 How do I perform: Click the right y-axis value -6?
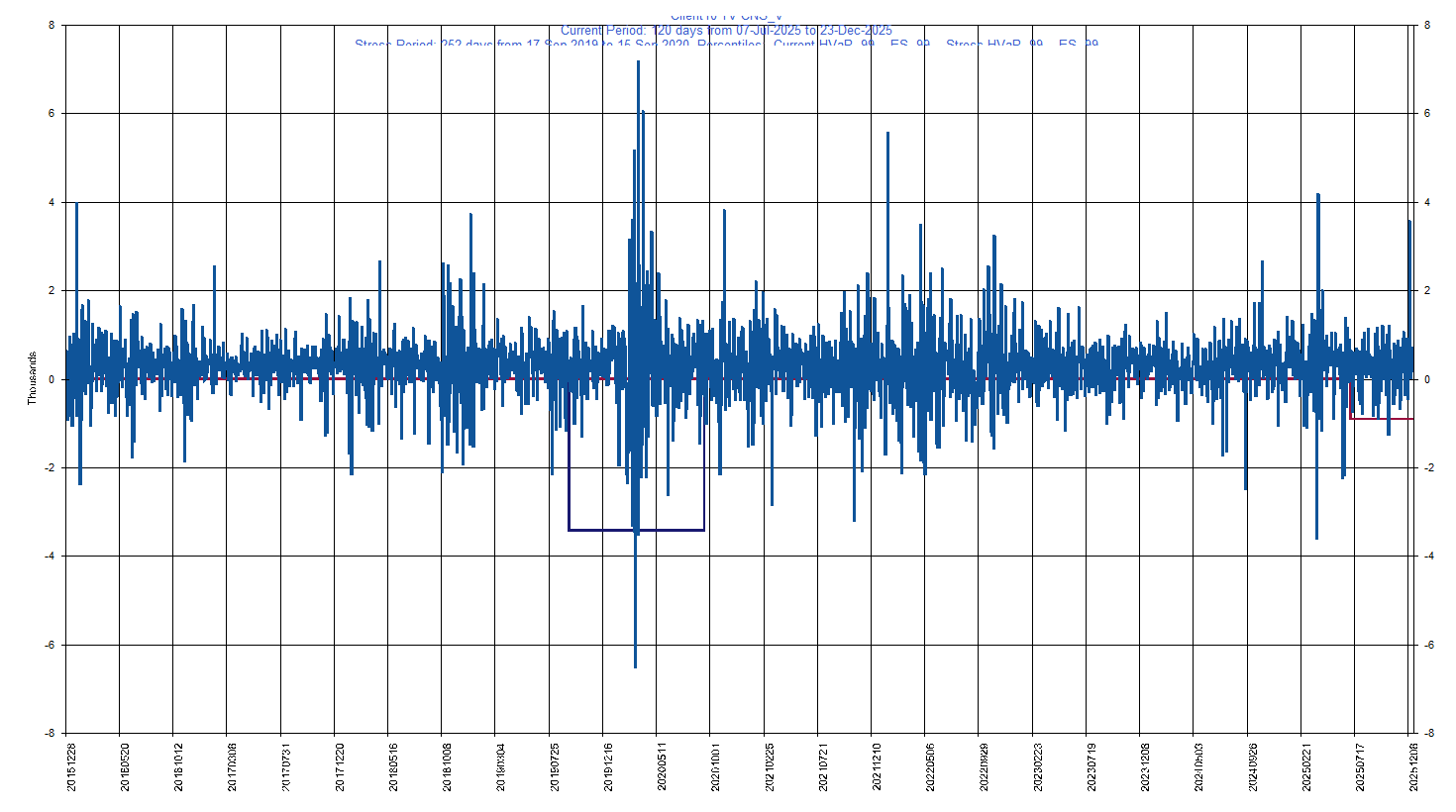pos(1427,646)
